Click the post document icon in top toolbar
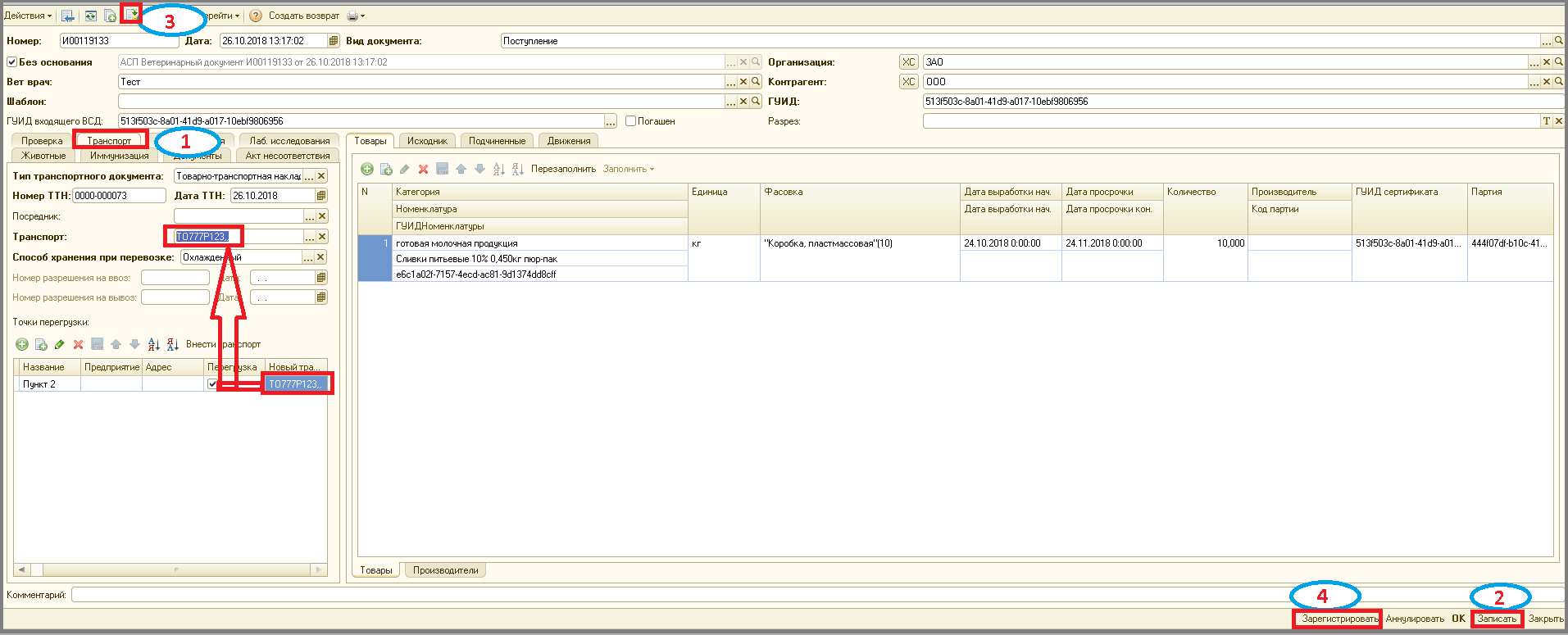The width and height of the screenshot is (1568, 635). [131, 14]
